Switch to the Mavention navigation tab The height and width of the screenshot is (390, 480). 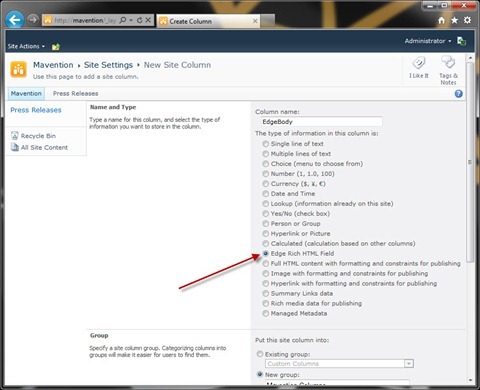tap(26, 94)
